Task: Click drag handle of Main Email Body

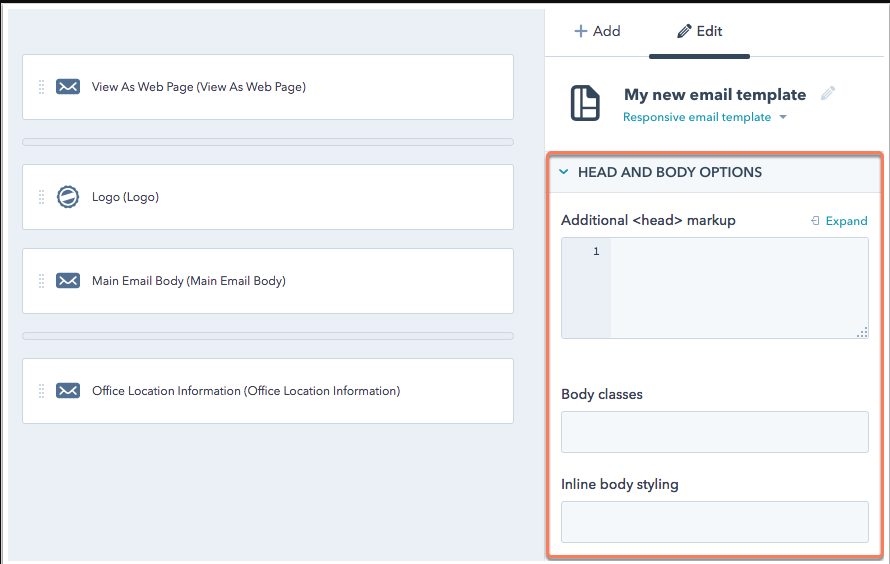Action: [x=41, y=281]
